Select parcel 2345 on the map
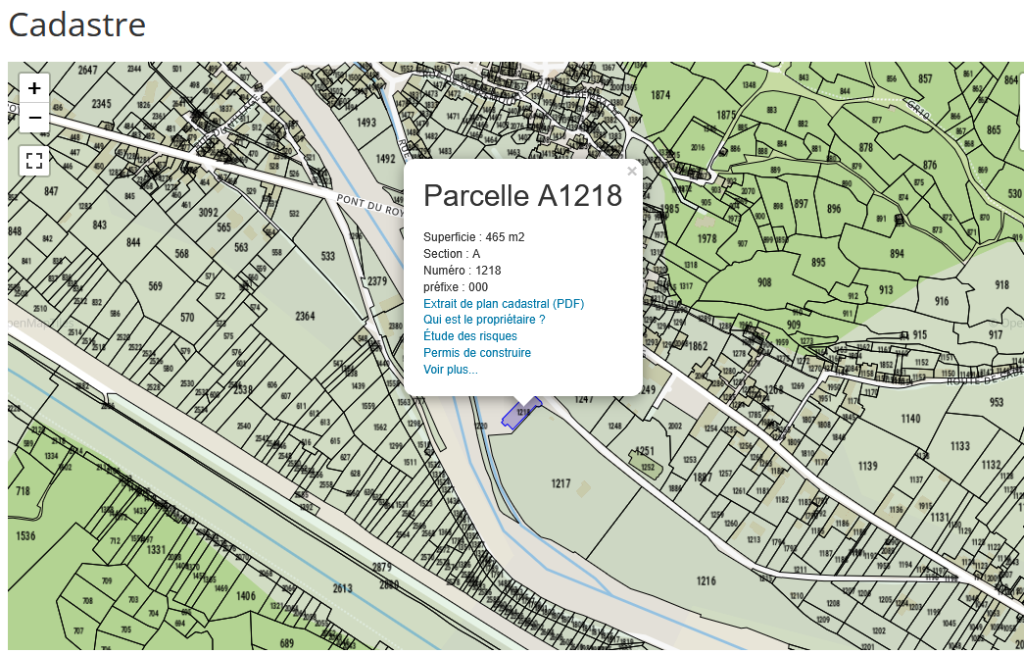The width and height of the screenshot is (1024, 654). [101, 104]
